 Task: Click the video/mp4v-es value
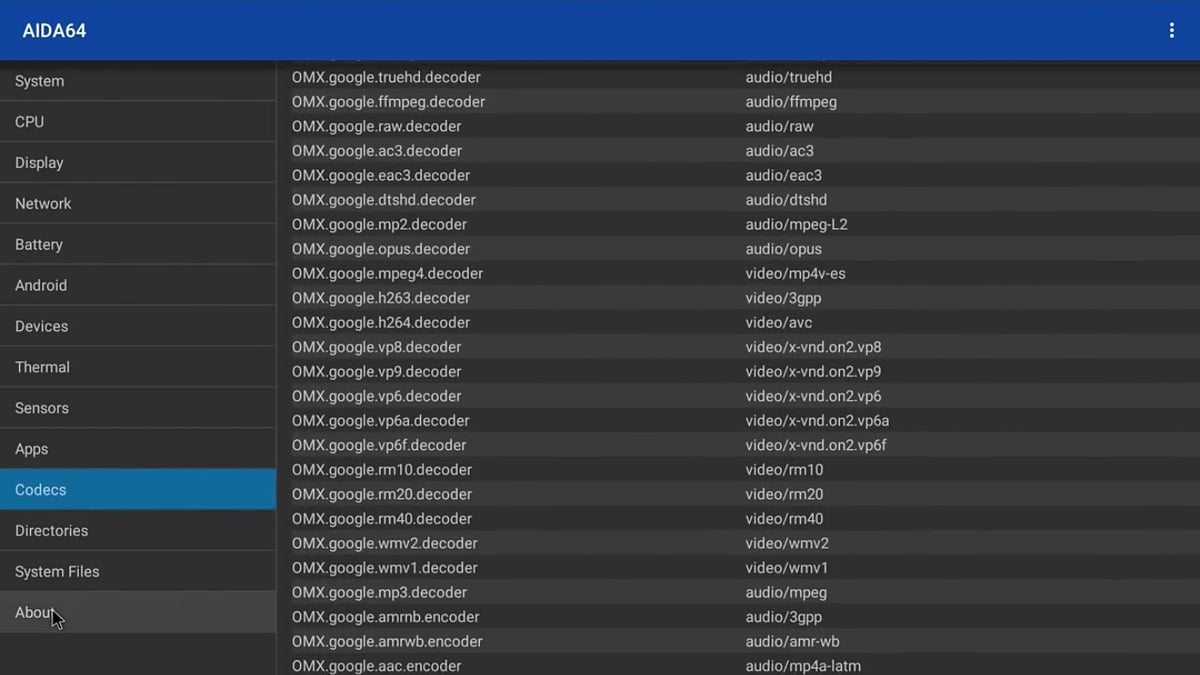pyautogui.click(x=795, y=273)
